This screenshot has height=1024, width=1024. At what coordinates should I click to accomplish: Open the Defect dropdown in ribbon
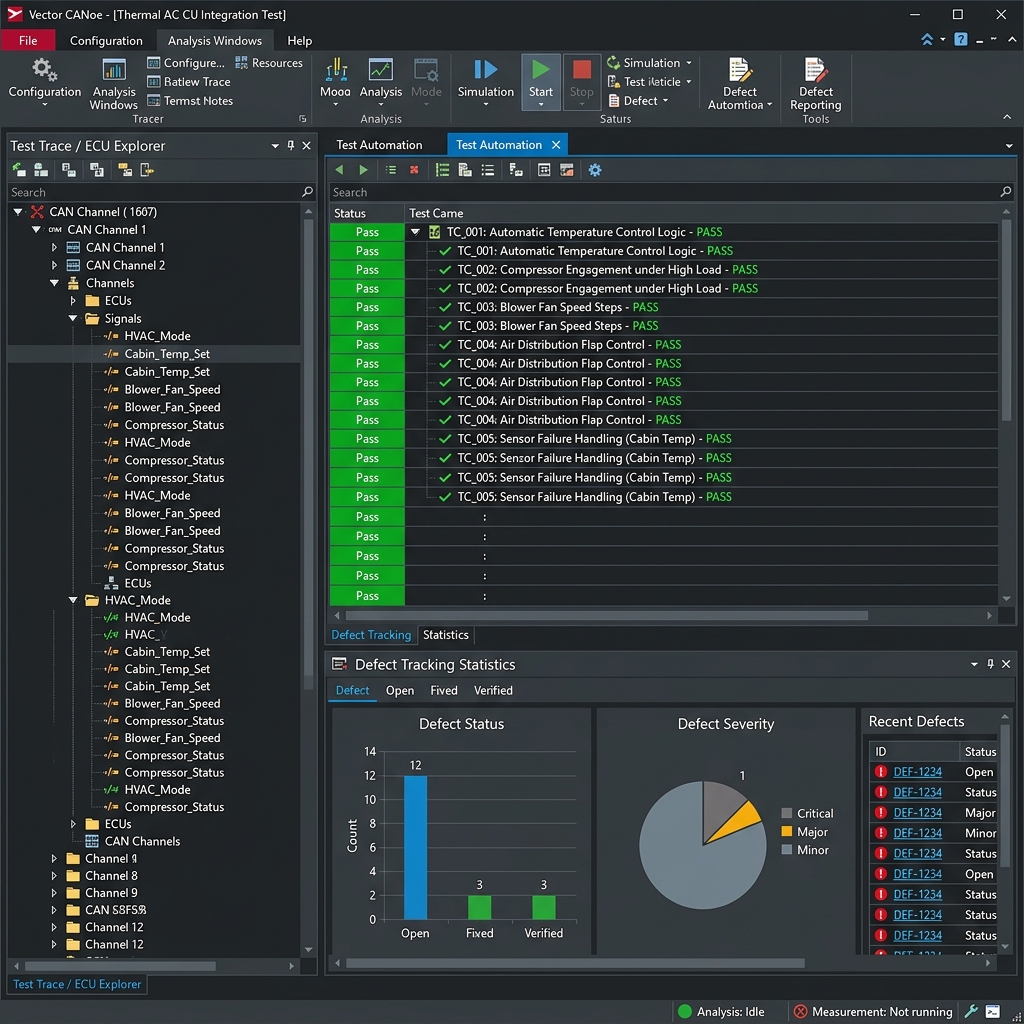pos(665,101)
